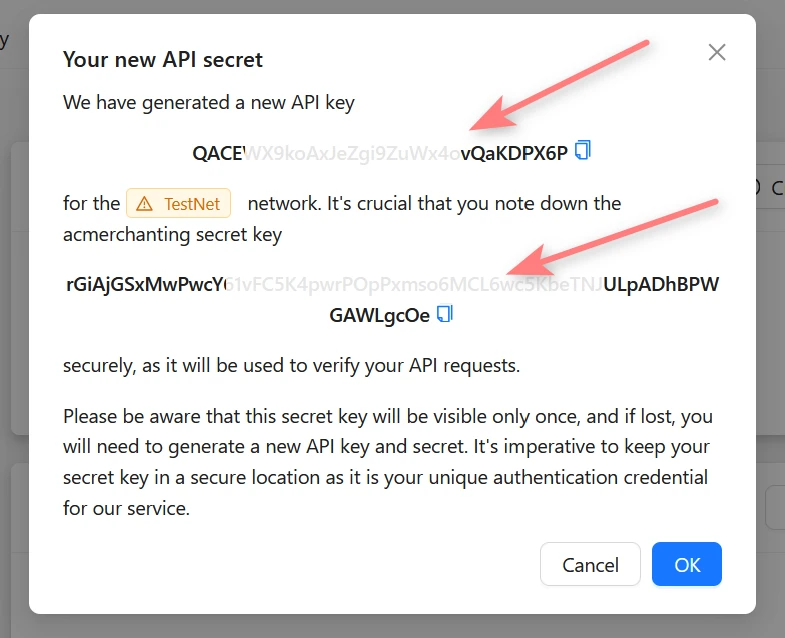Confirm with the blue OK button

[x=687, y=564]
